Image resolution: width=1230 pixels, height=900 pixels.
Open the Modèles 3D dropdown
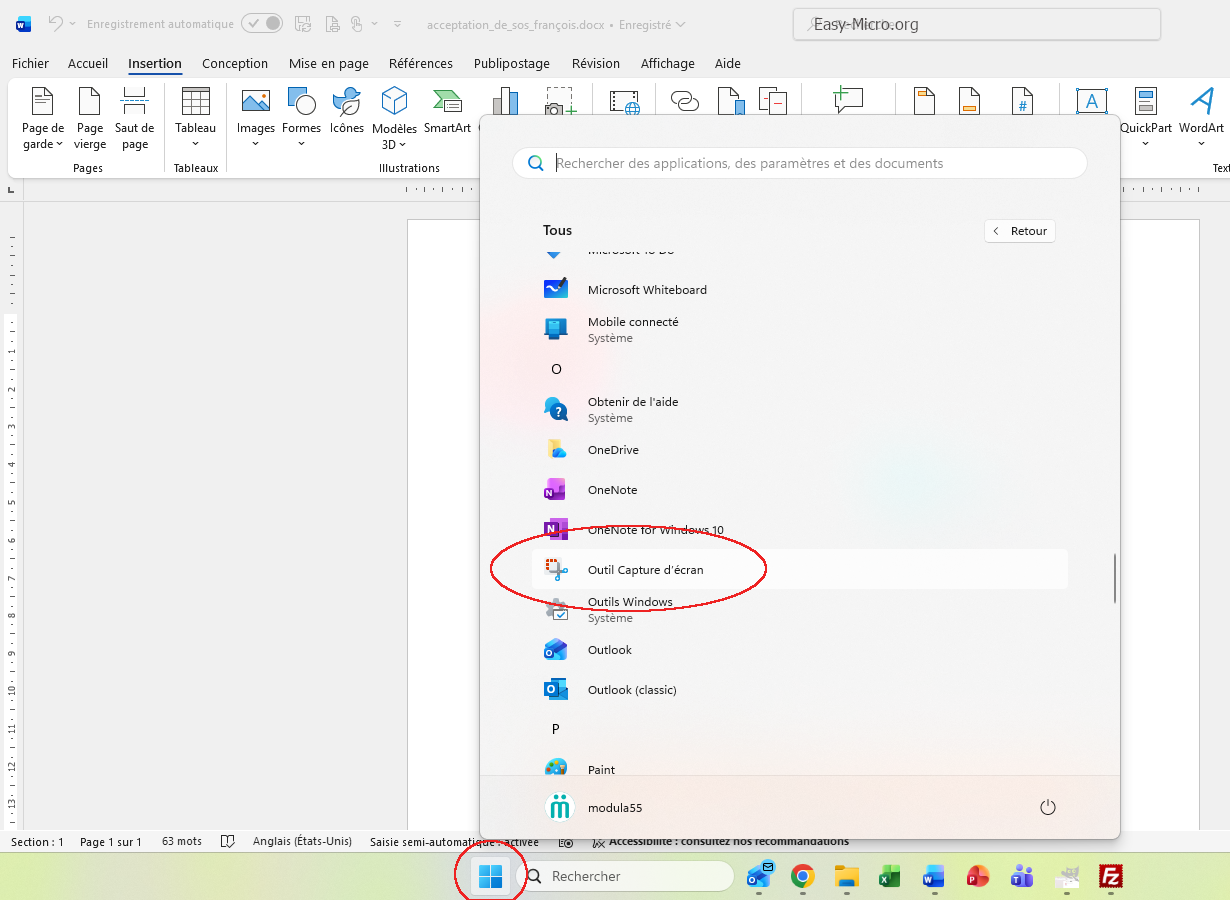coord(395,144)
